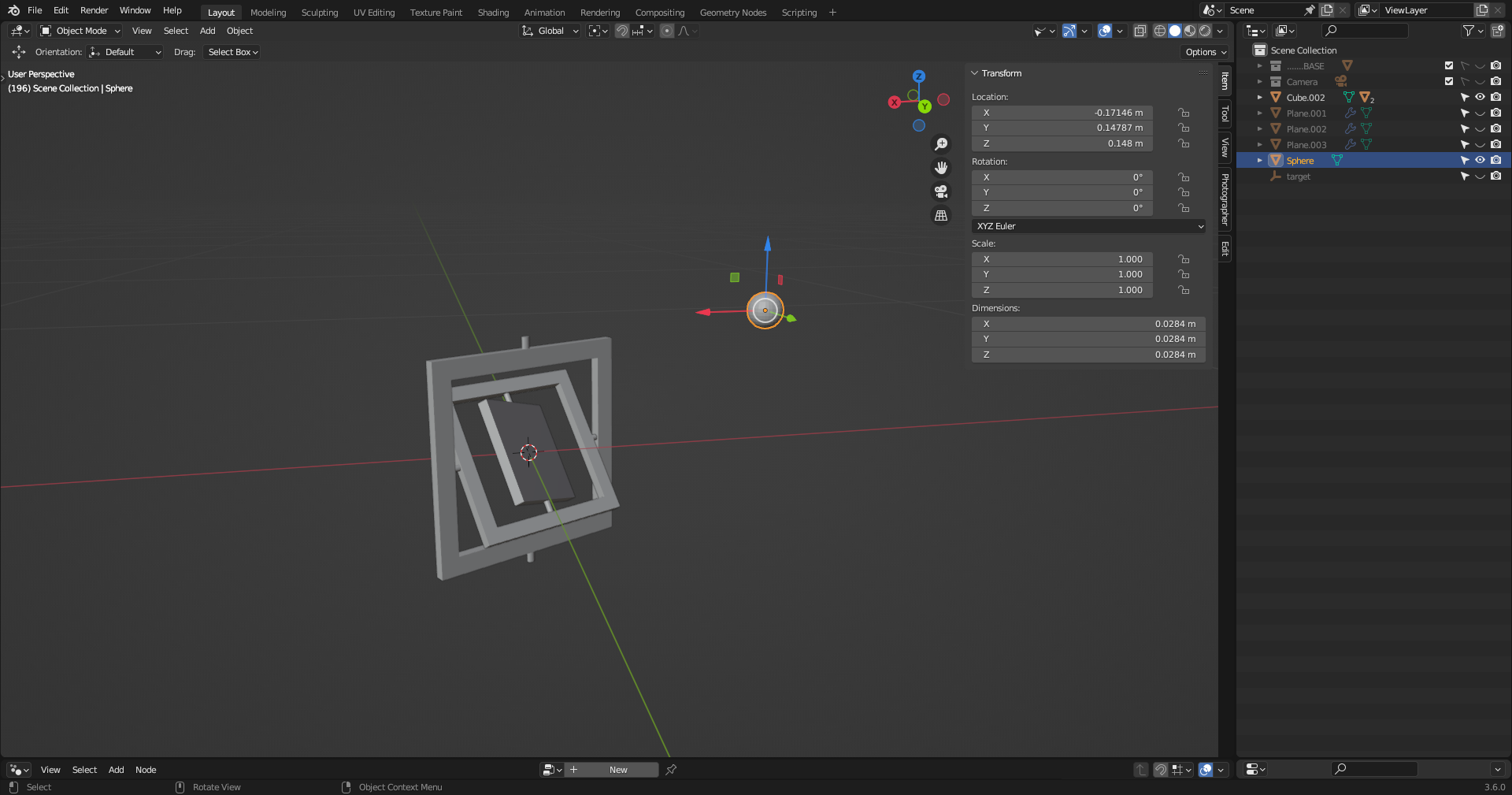Toggle X-ray mode icon
The height and width of the screenshot is (795, 1512).
pyautogui.click(x=1140, y=31)
